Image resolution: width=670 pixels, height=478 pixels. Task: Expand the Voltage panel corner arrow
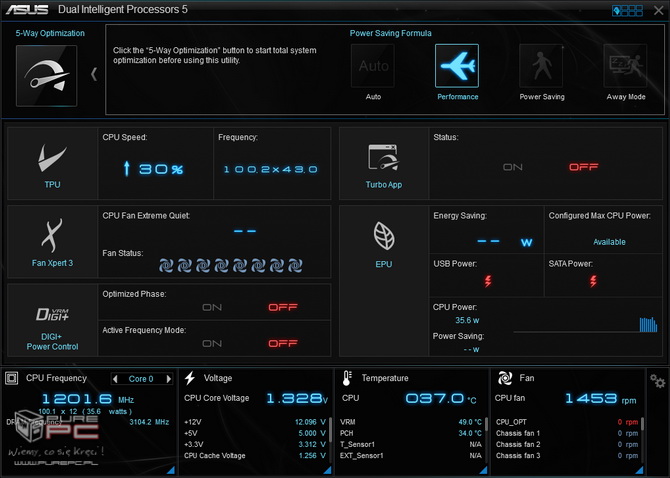tap(327, 470)
